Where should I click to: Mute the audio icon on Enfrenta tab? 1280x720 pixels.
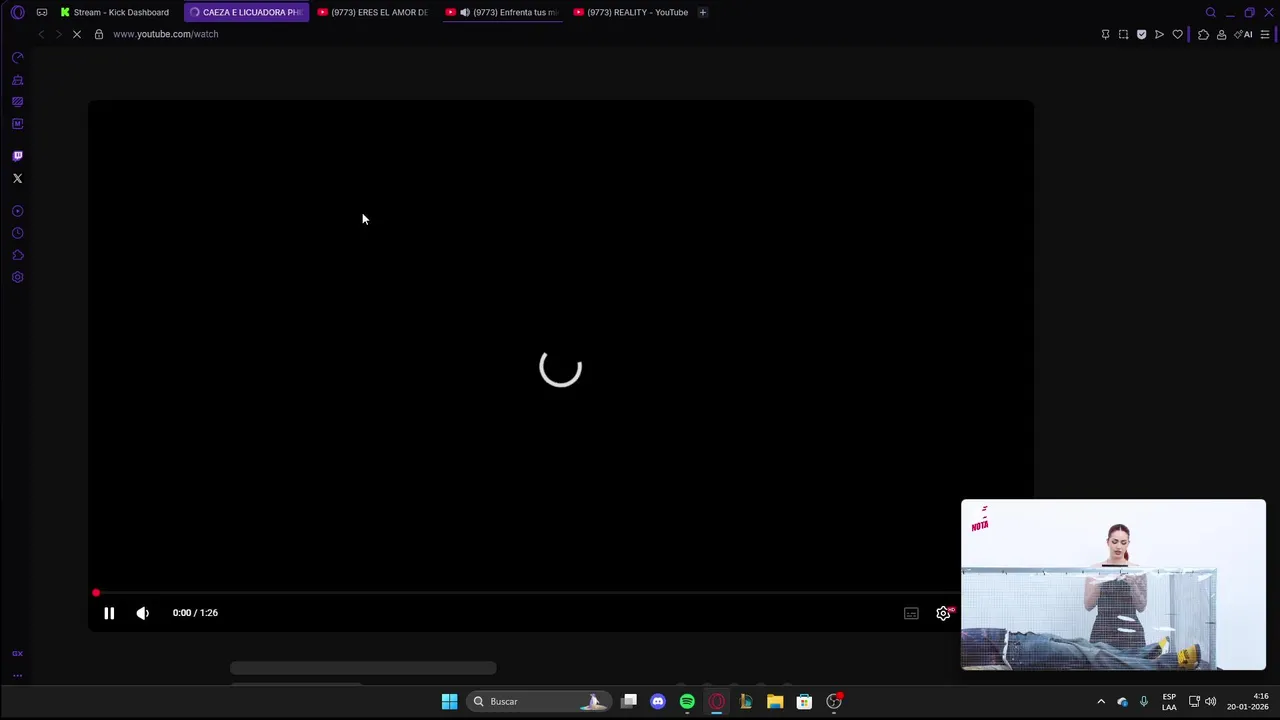[x=465, y=12]
